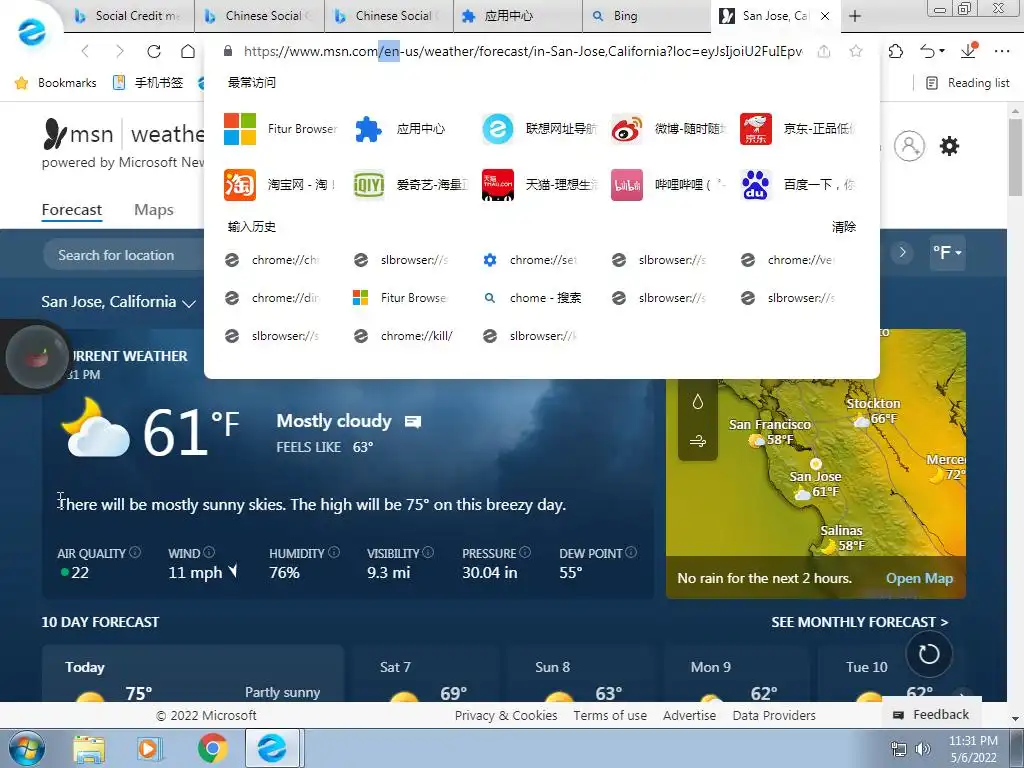The height and width of the screenshot is (768, 1024).
Task: Click the undo arrow dropdown in the toolbar
Action: [932, 51]
